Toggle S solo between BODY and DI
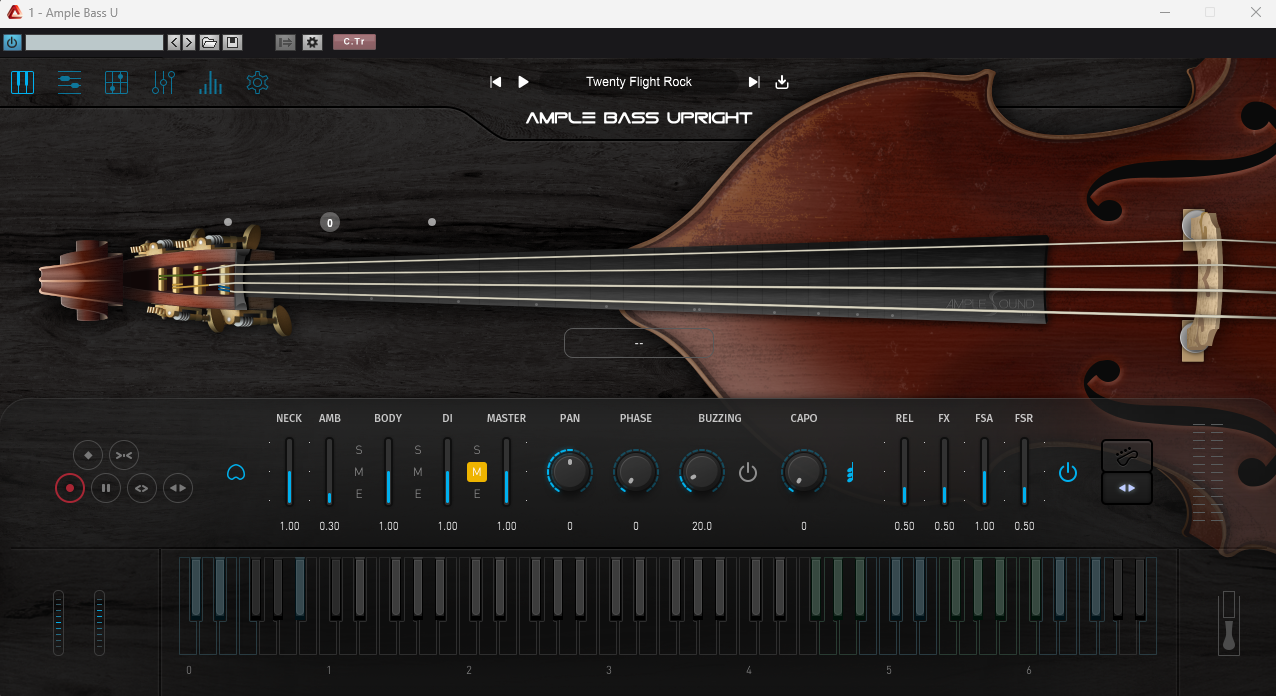Viewport: 1276px width, 696px height. (x=418, y=450)
